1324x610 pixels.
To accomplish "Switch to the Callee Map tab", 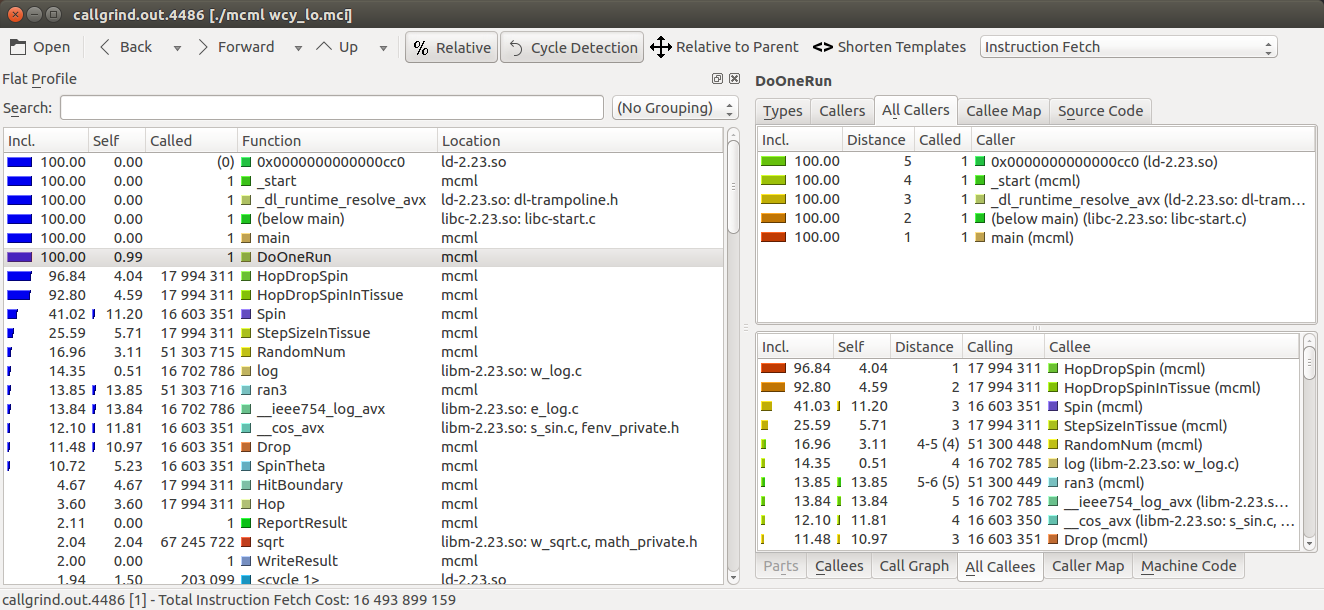I will point(1003,110).
